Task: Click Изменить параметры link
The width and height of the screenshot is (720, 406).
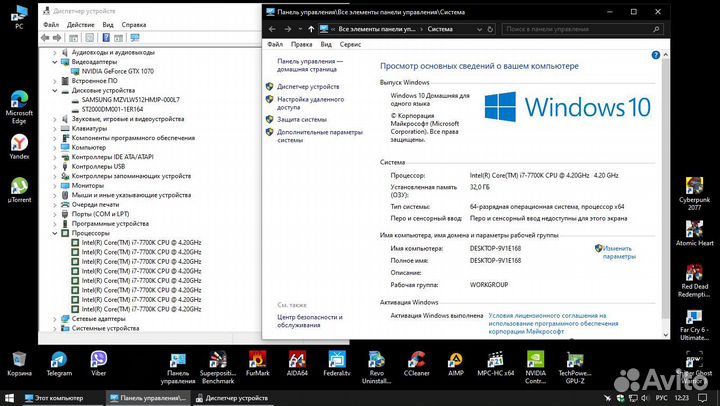Action: click(619, 252)
